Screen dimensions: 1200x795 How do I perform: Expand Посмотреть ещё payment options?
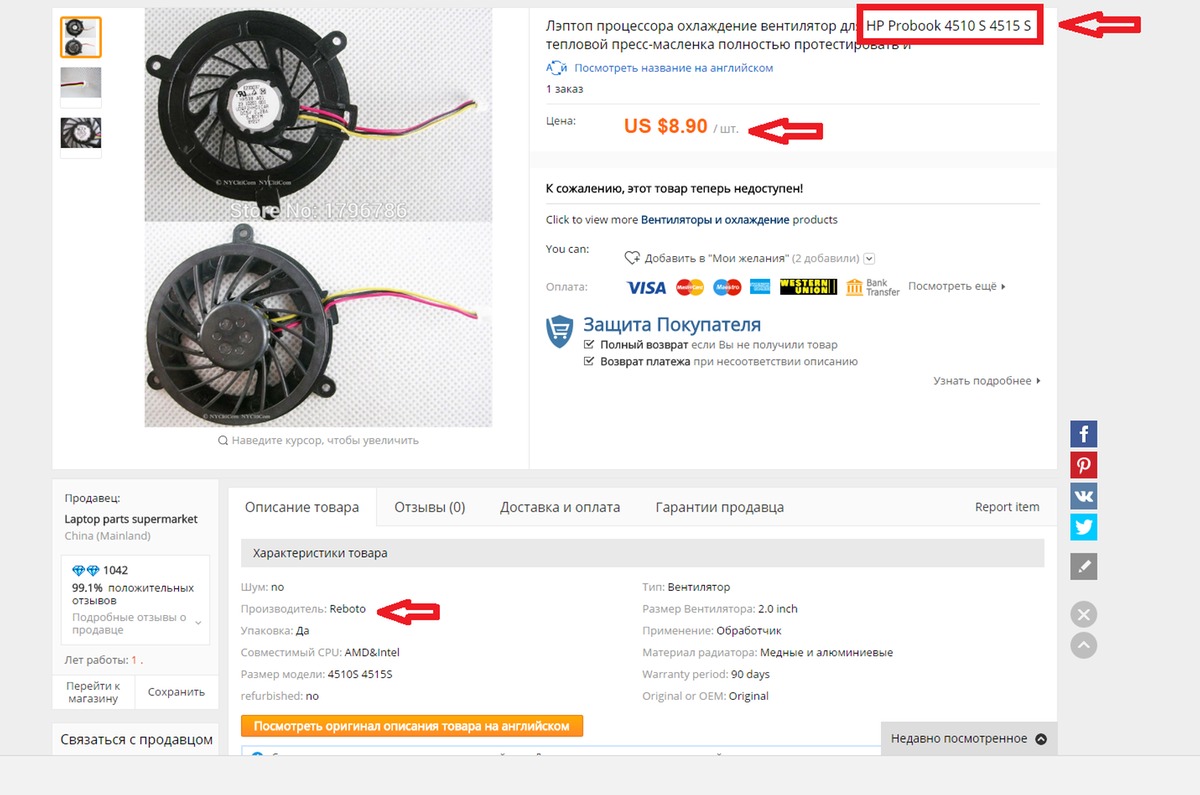point(957,286)
